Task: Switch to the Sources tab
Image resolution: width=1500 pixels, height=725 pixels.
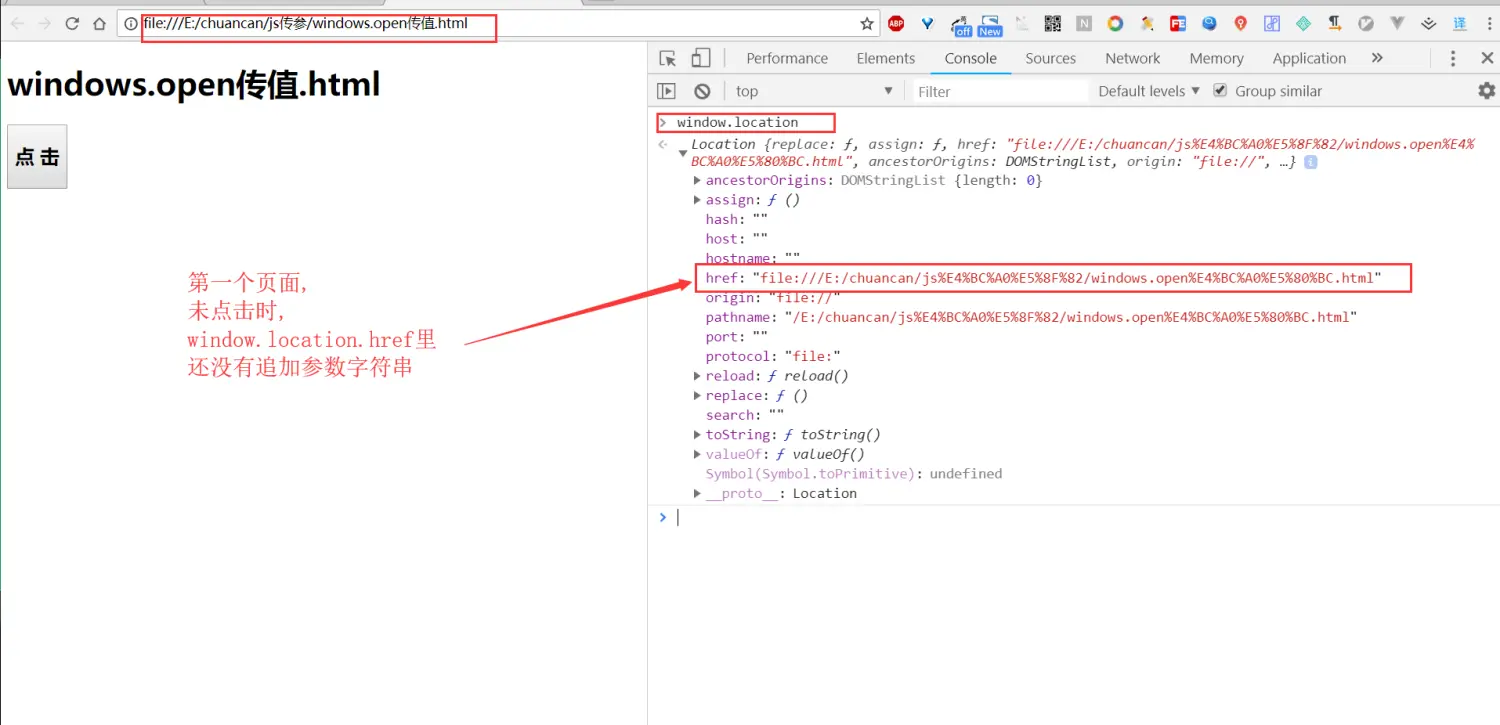Action: (x=1050, y=58)
